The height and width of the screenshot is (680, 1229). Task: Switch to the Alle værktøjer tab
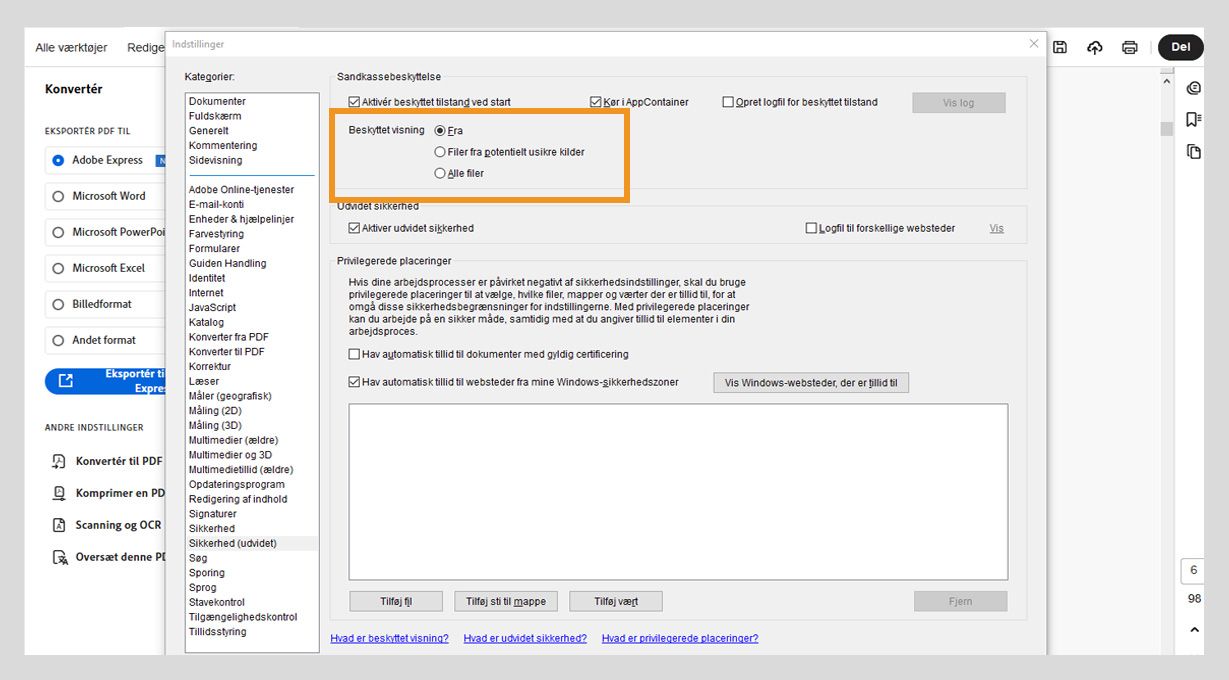[72, 47]
